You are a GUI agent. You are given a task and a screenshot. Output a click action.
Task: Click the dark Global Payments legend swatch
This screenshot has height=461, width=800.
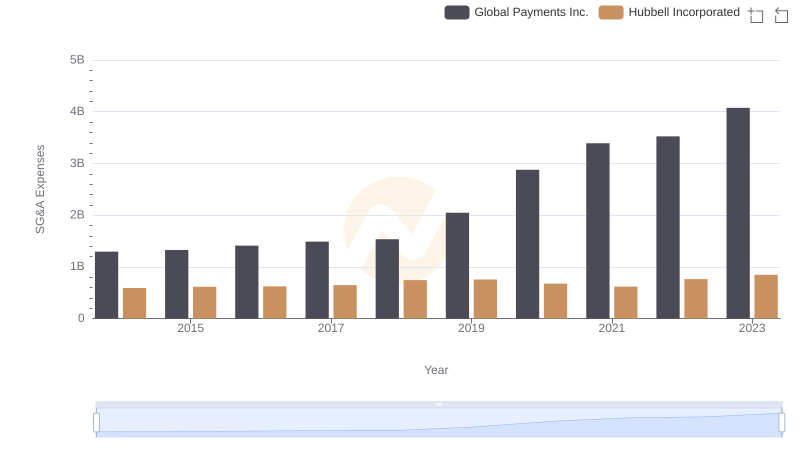coord(457,12)
